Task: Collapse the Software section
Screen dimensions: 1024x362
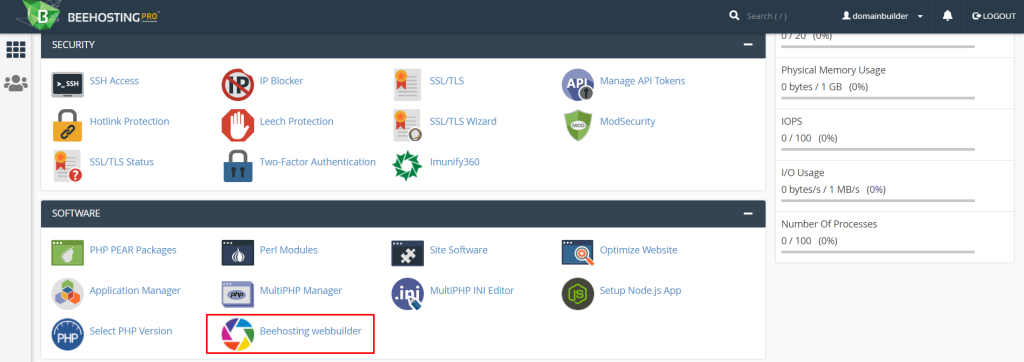Action: click(748, 213)
